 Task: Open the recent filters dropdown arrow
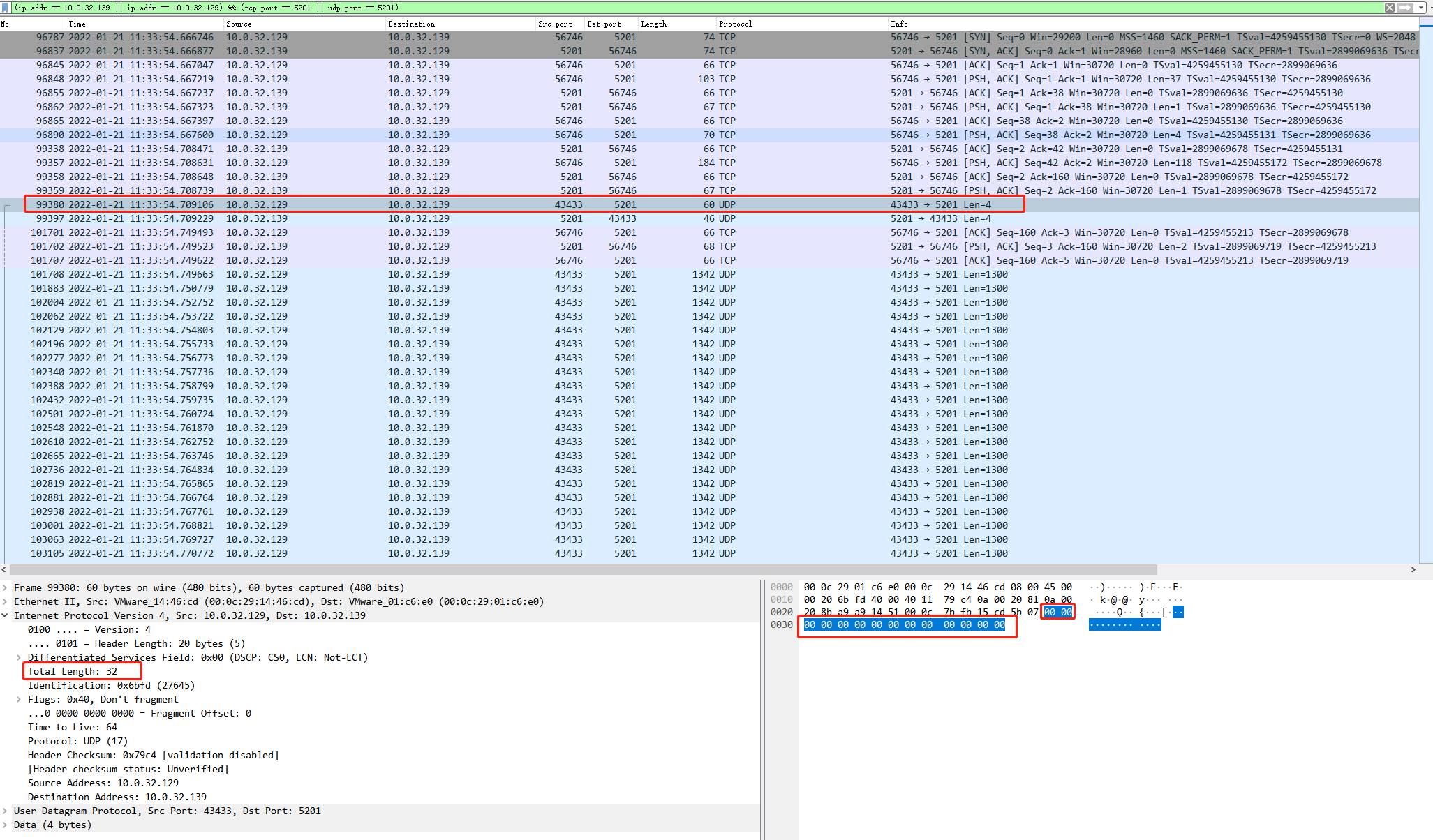point(1421,8)
